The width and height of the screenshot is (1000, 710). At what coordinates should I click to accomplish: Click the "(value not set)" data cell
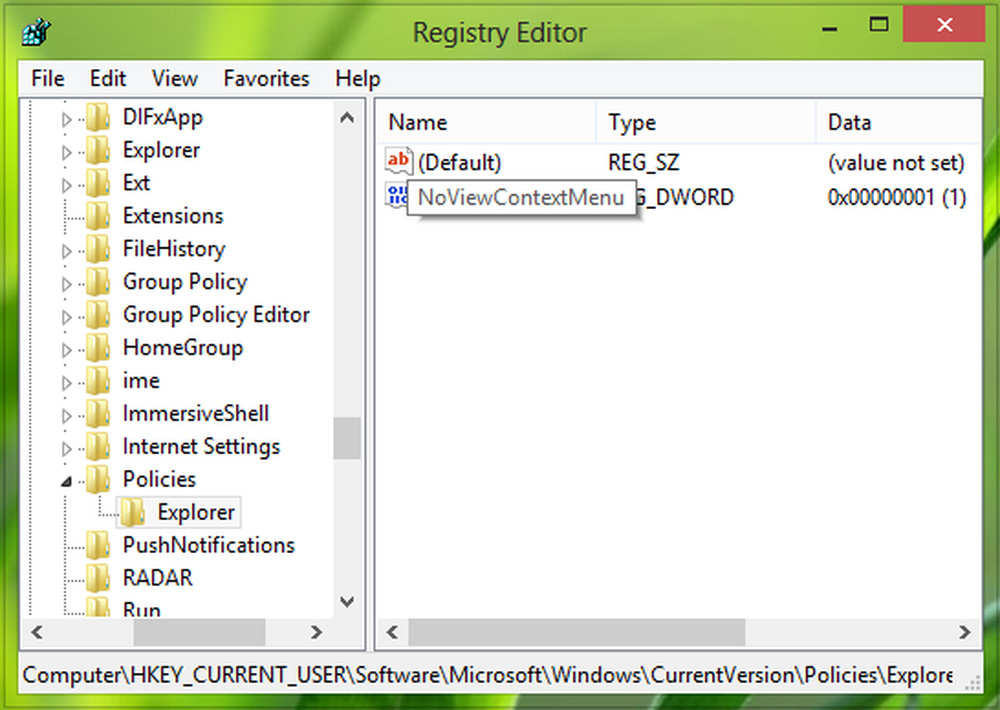coord(896,163)
